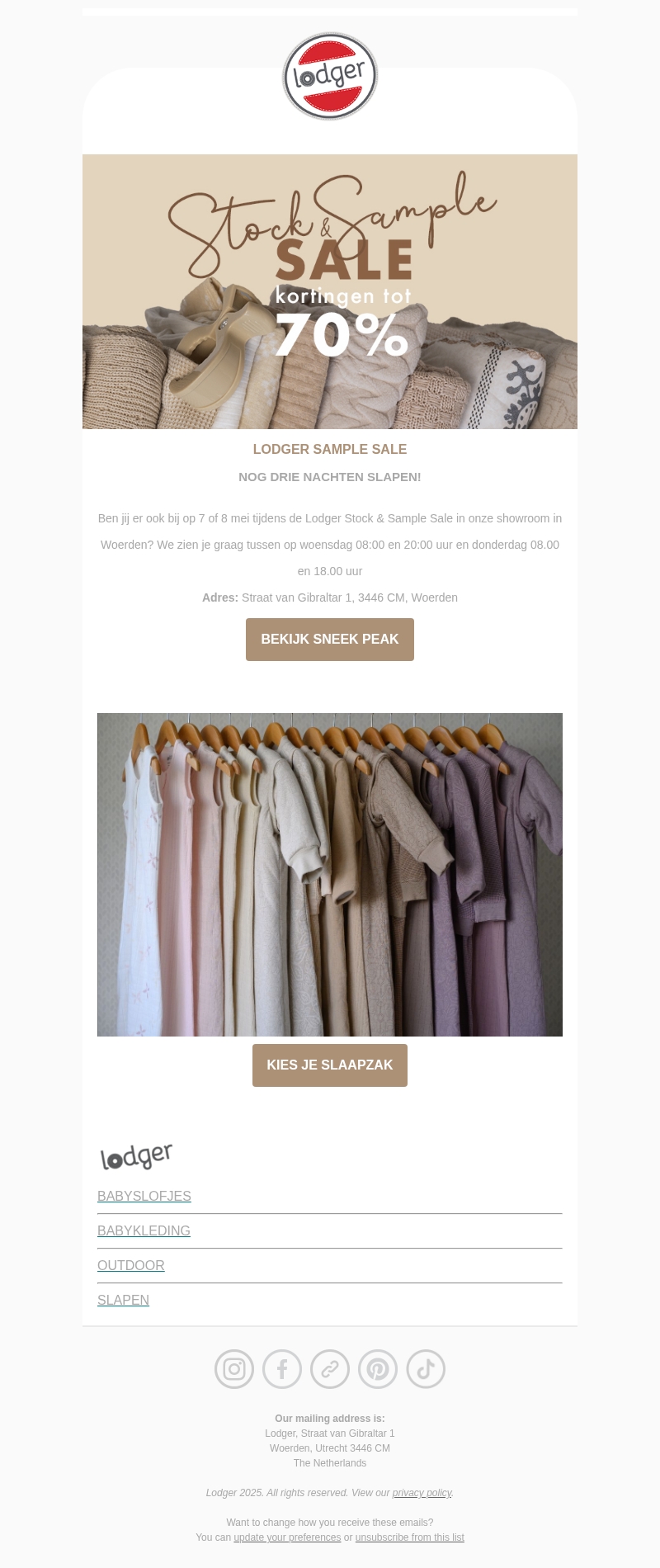Screen dimensions: 660x1568
Task: Click the website link chain icon
Action: (330, 1369)
